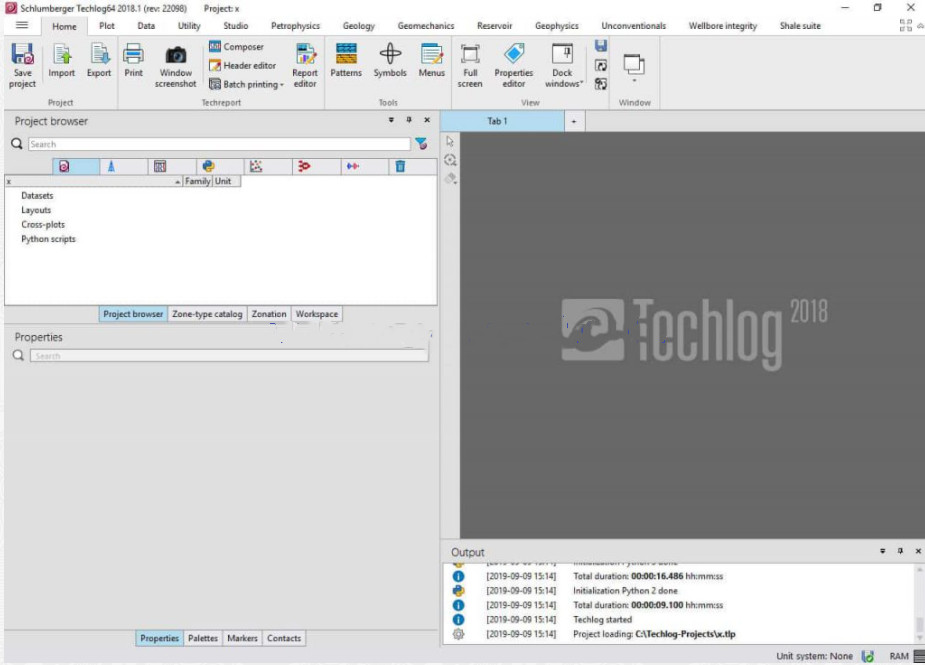Open the Report editor
The height and width of the screenshot is (665, 925).
coord(305,66)
